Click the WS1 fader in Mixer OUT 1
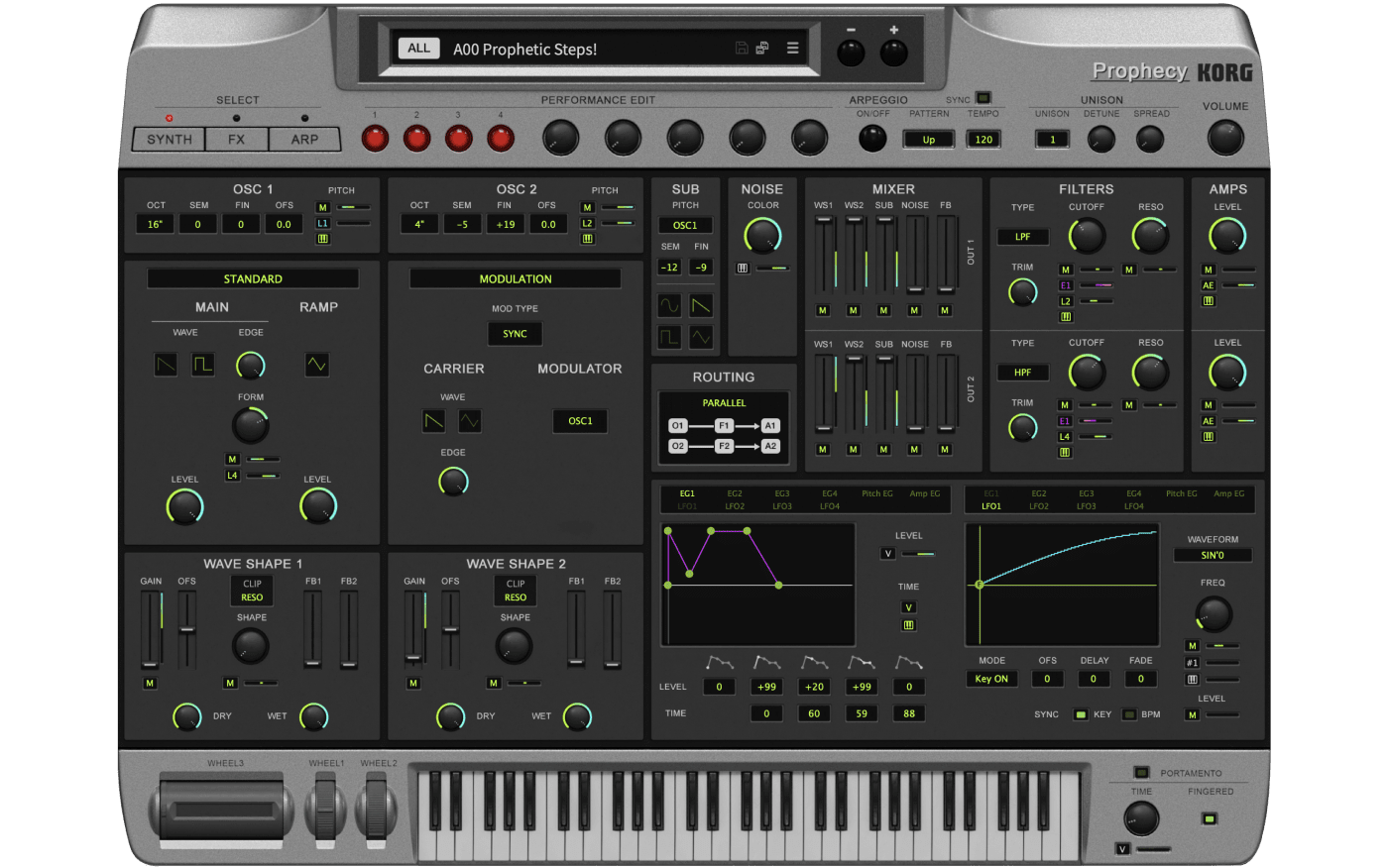This screenshot has height=868, width=1388. point(823,256)
